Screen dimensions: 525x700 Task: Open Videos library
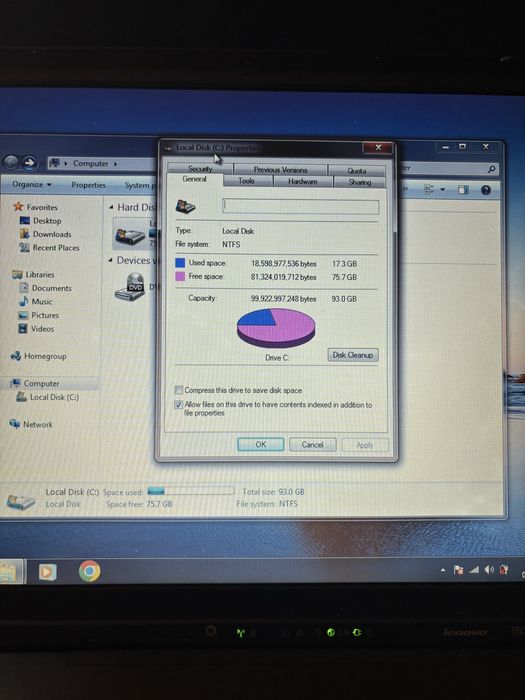(42, 329)
